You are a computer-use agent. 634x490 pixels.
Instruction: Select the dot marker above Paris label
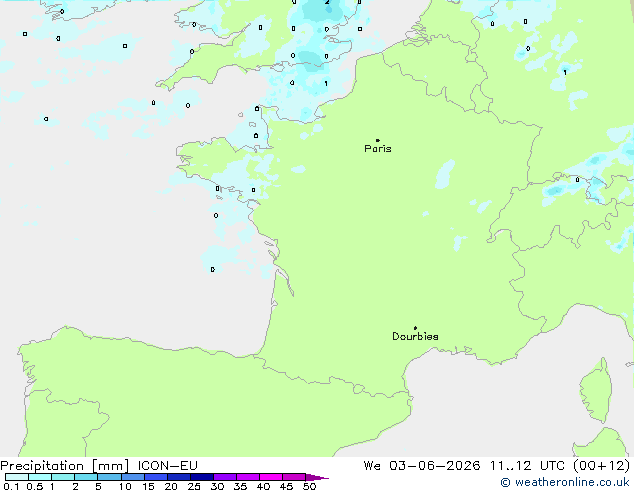[378, 140]
